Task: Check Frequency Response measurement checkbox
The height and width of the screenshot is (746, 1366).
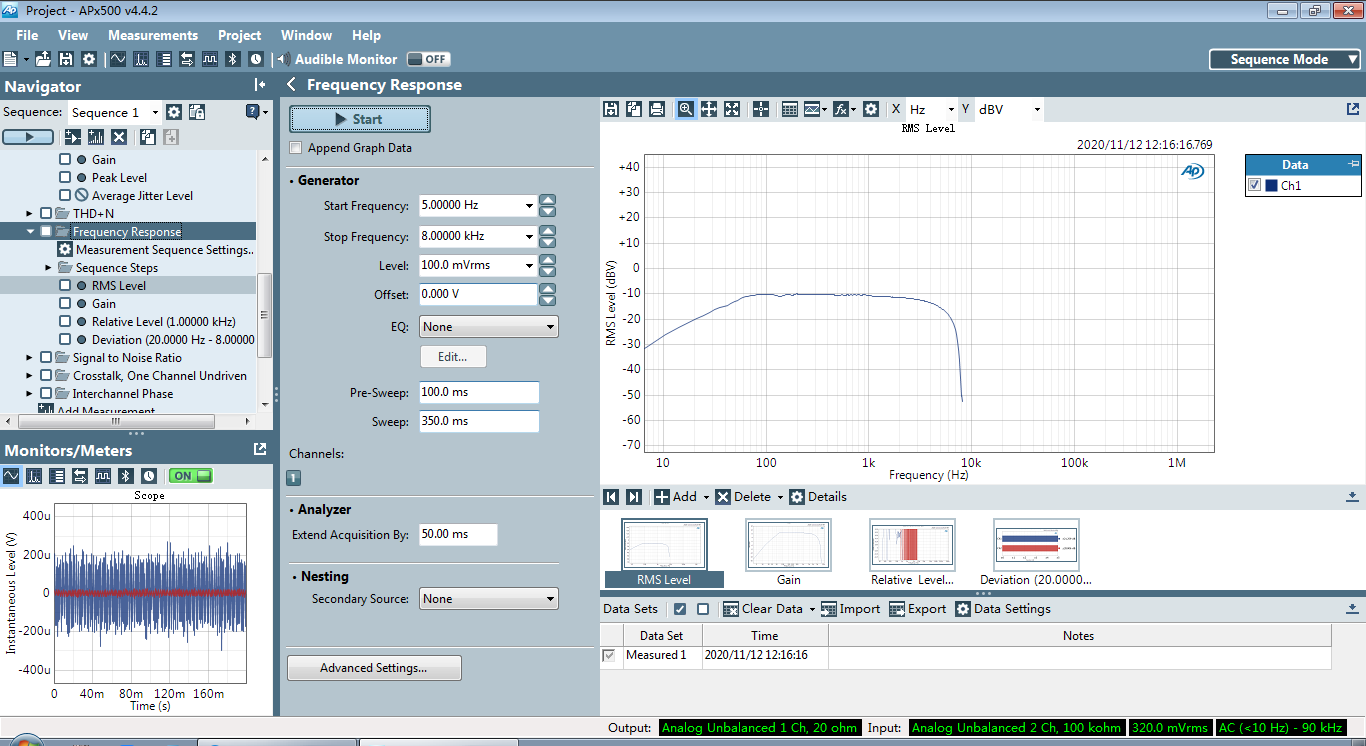Action: tap(46, 231)
